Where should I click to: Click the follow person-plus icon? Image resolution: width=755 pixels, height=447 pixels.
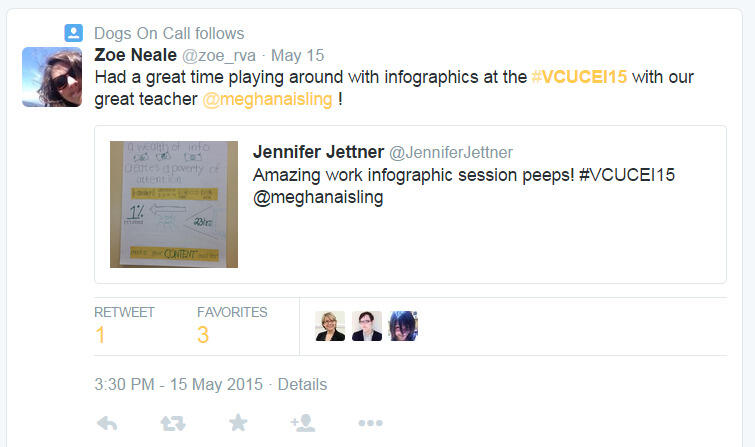click(x=303, y=423)
